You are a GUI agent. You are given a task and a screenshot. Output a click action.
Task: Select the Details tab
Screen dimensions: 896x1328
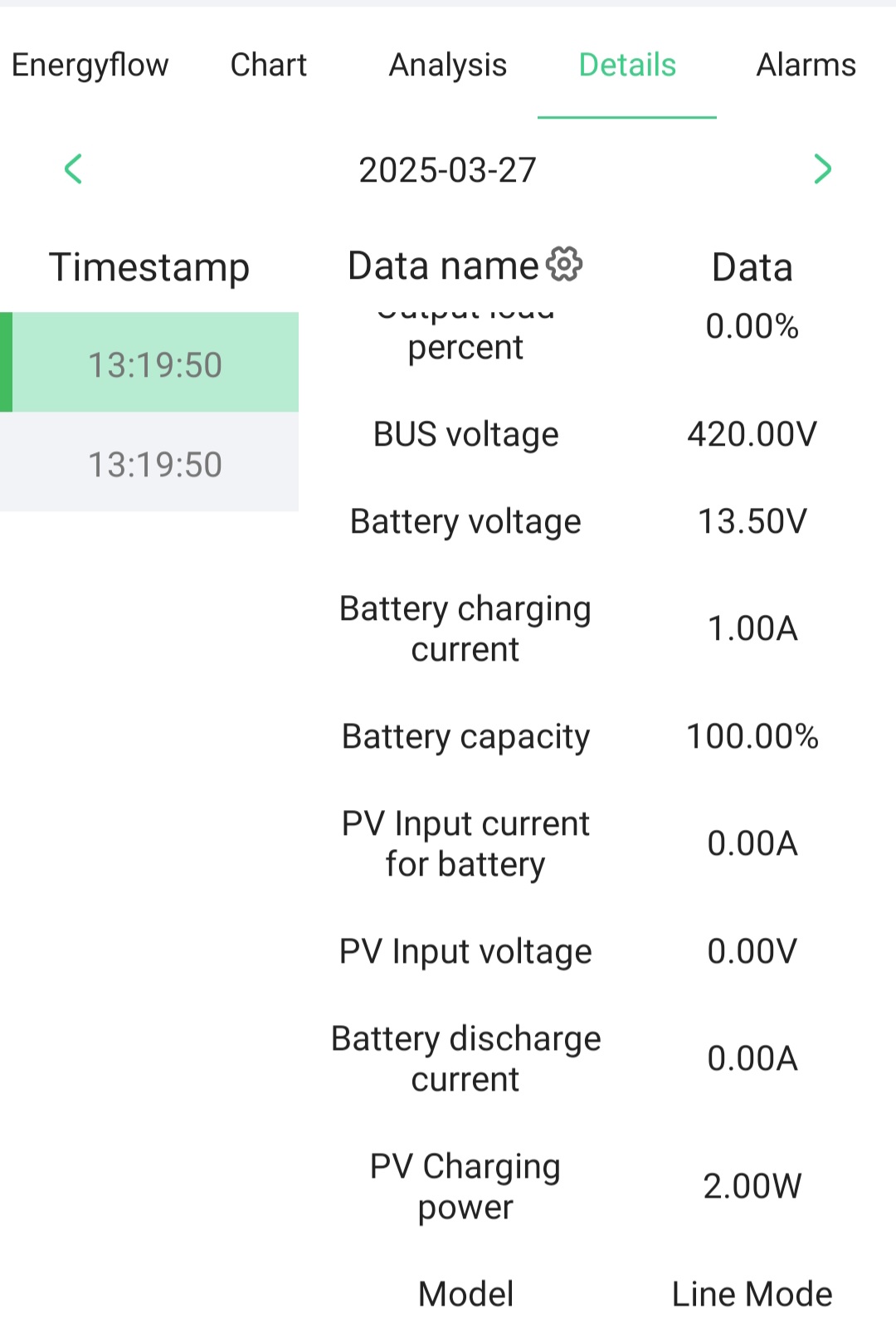coord(627,65)
